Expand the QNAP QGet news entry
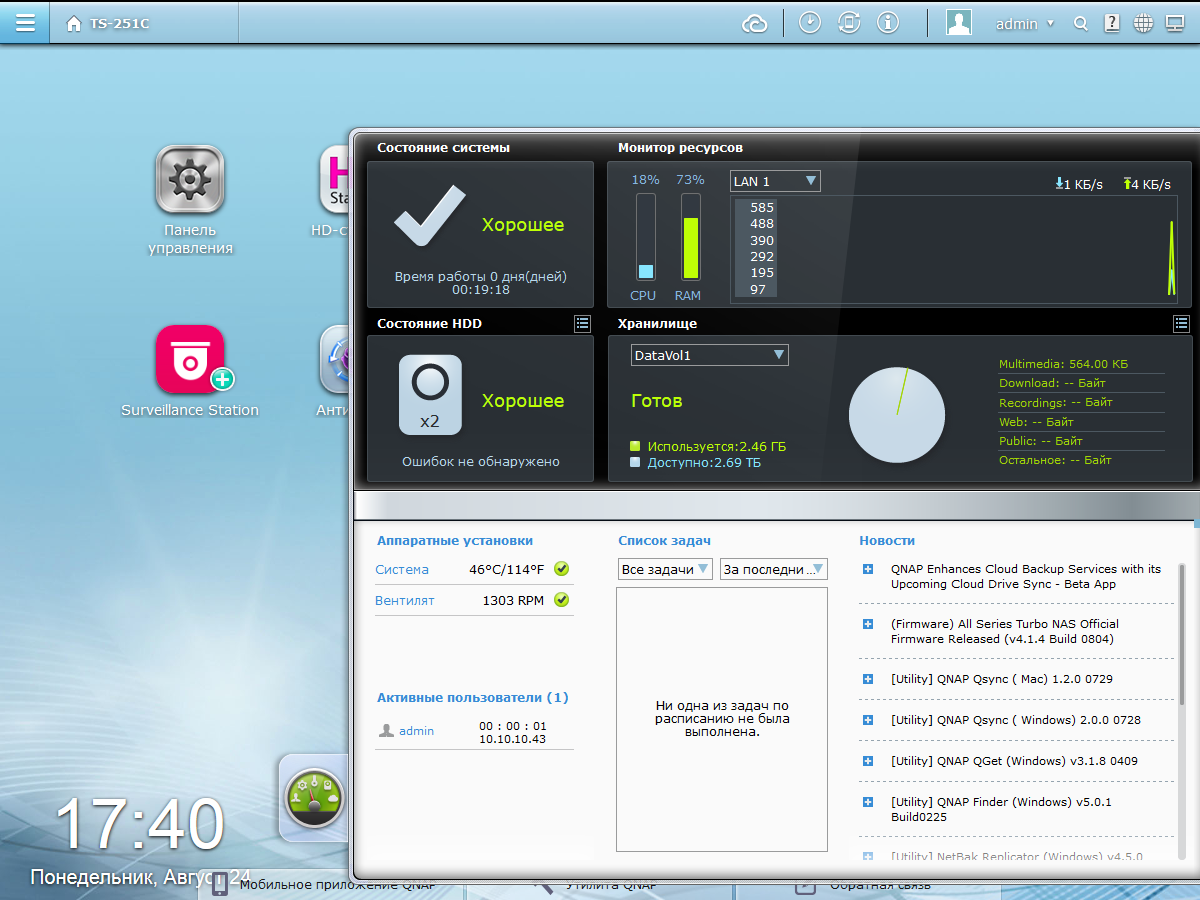This screenshot has height=900, width=1200. click(x=868, y=761)
